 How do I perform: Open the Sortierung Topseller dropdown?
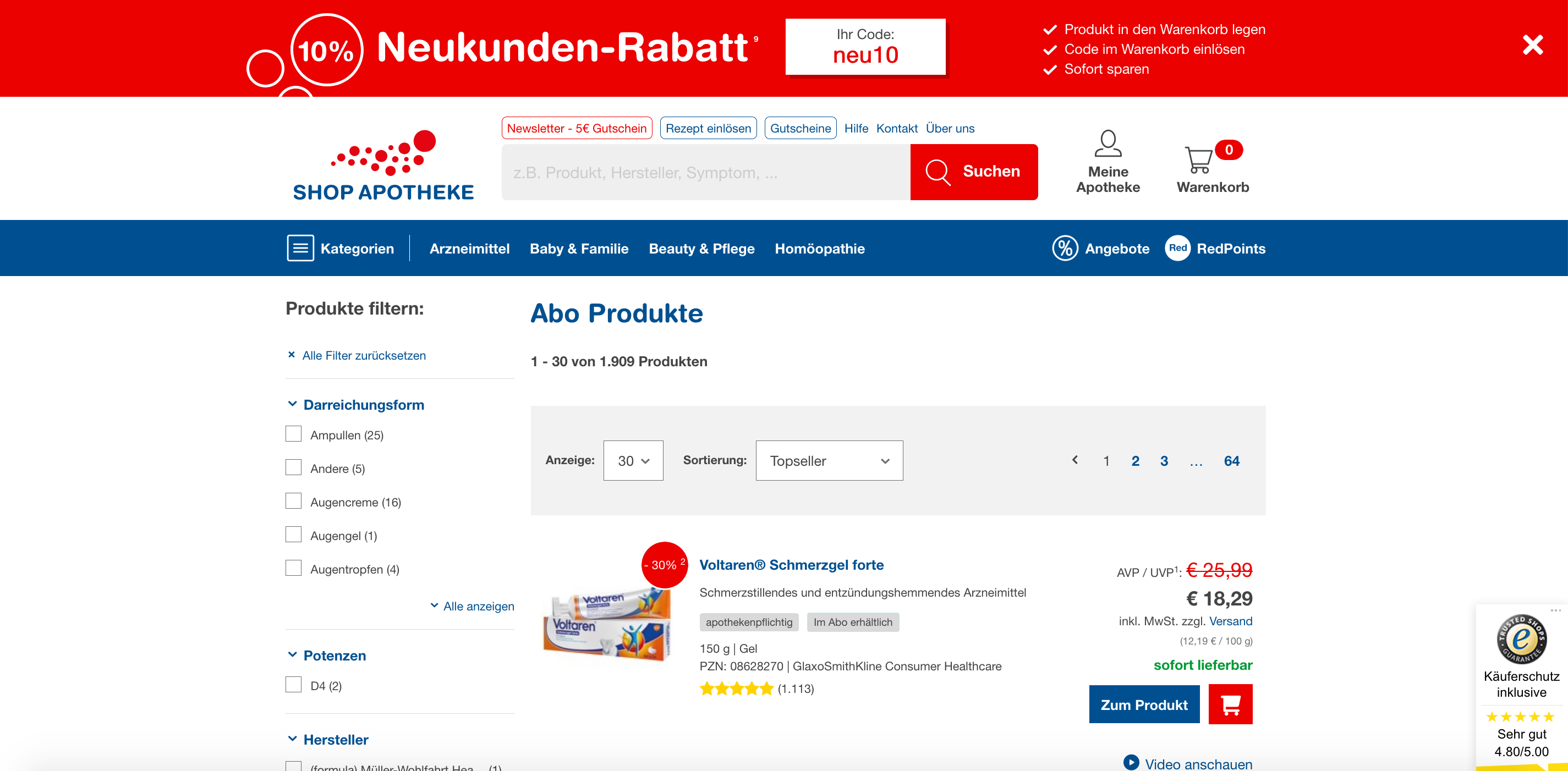[x=829, y=461]
